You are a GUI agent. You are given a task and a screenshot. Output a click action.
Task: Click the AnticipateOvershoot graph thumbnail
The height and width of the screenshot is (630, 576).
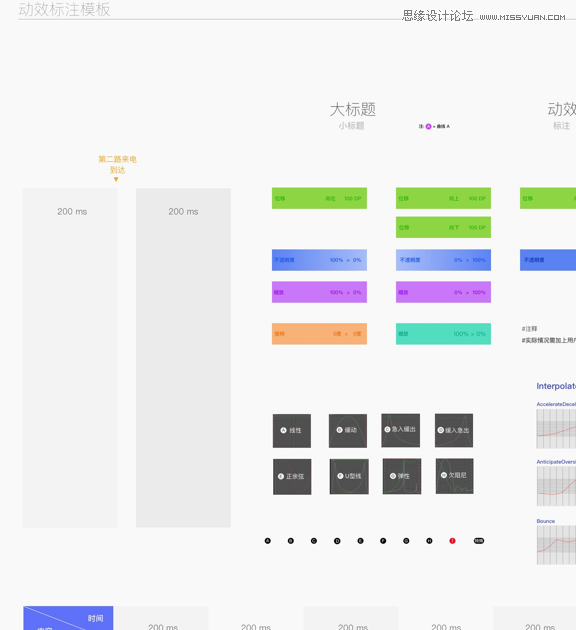click(556, 486)
